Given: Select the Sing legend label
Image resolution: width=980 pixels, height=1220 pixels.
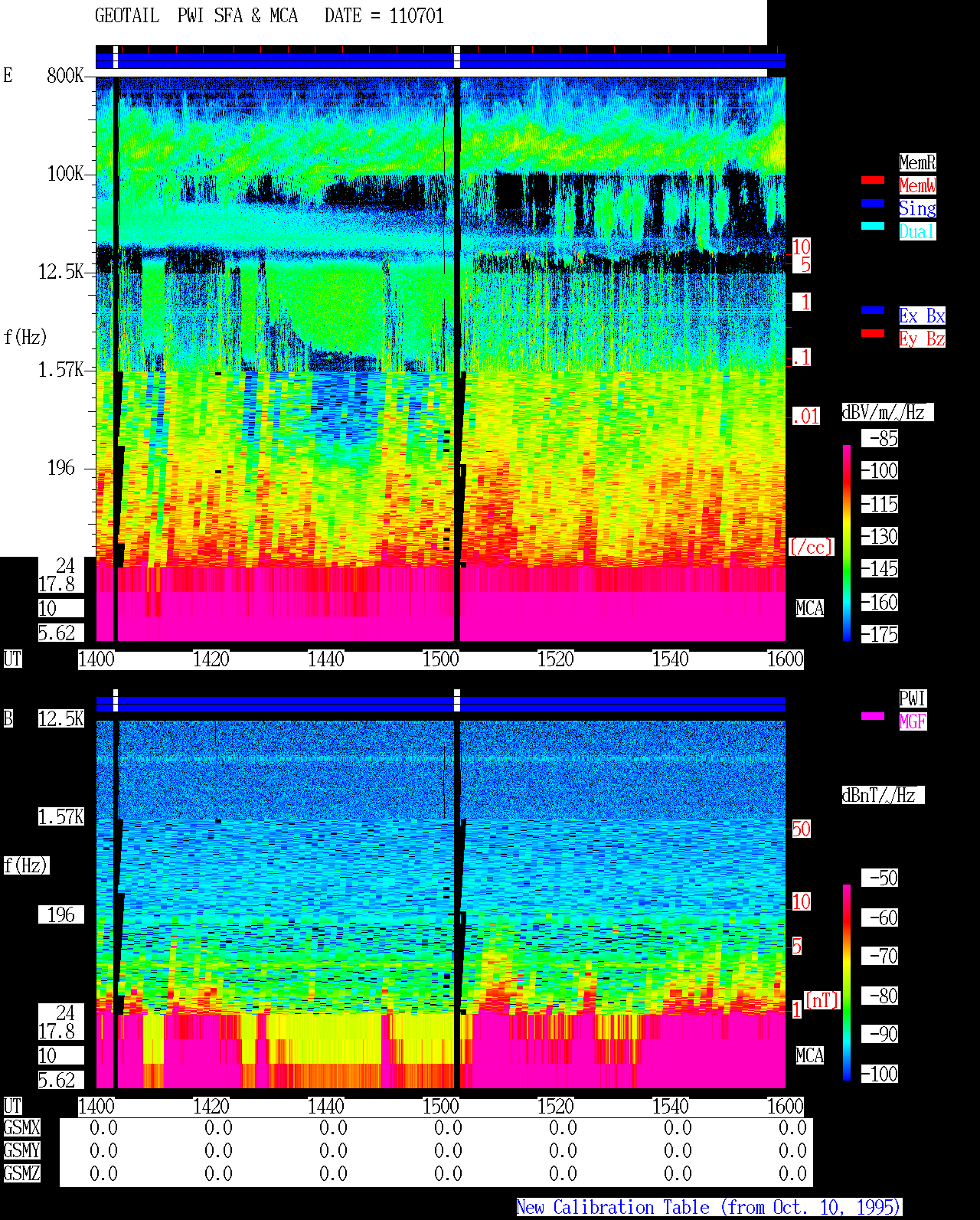Looking at the screenshot, I should pyautogui.click(x=917, y=208).
